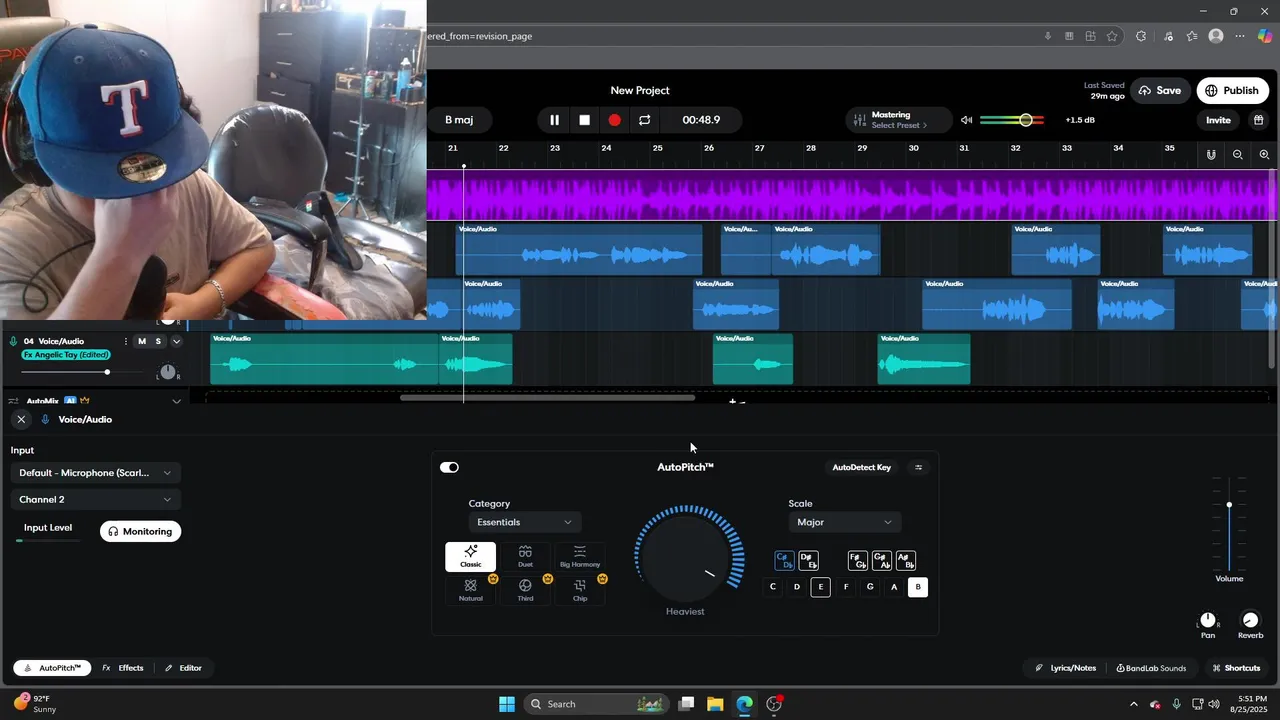Save the project
This screenshot has height=720, width=1280.
1159,90
